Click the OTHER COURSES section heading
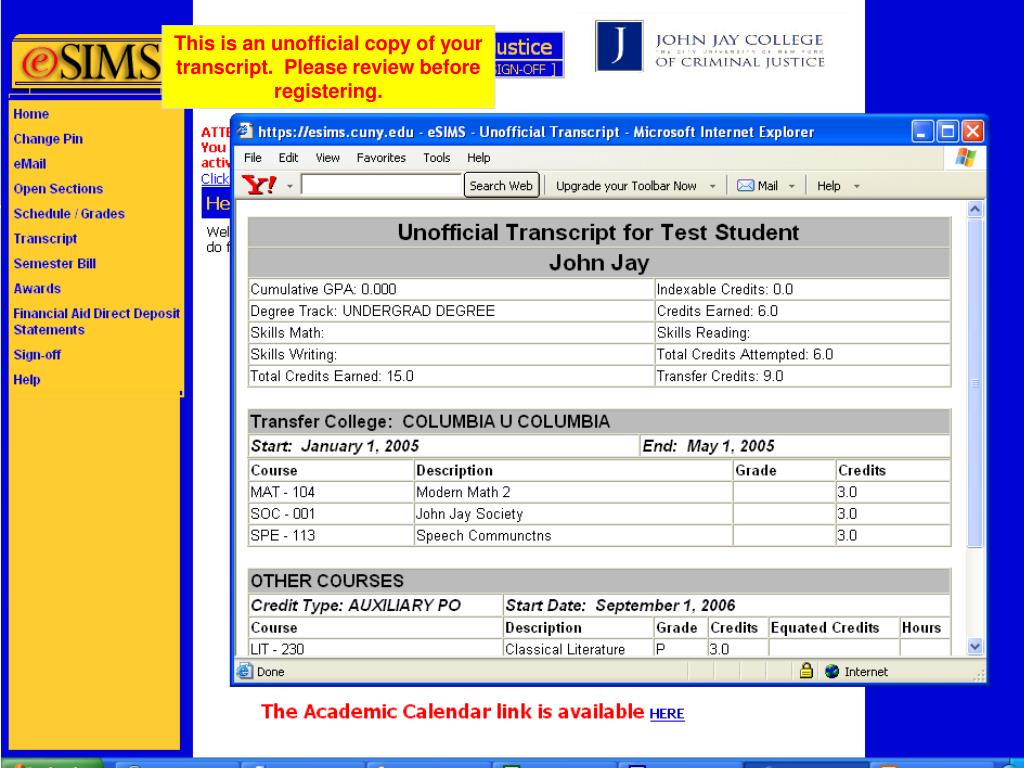Image resolution: width=1024 pixels, height=768 pixels. (327, 581)
